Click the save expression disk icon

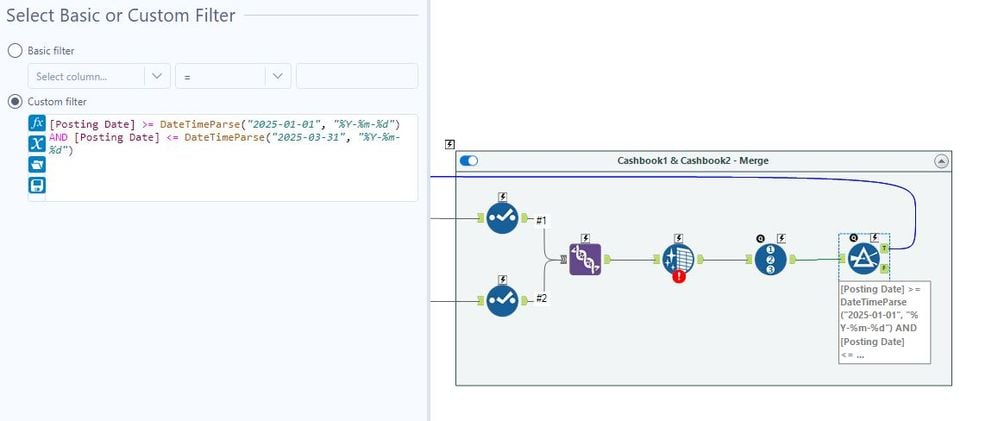point(37,185)
